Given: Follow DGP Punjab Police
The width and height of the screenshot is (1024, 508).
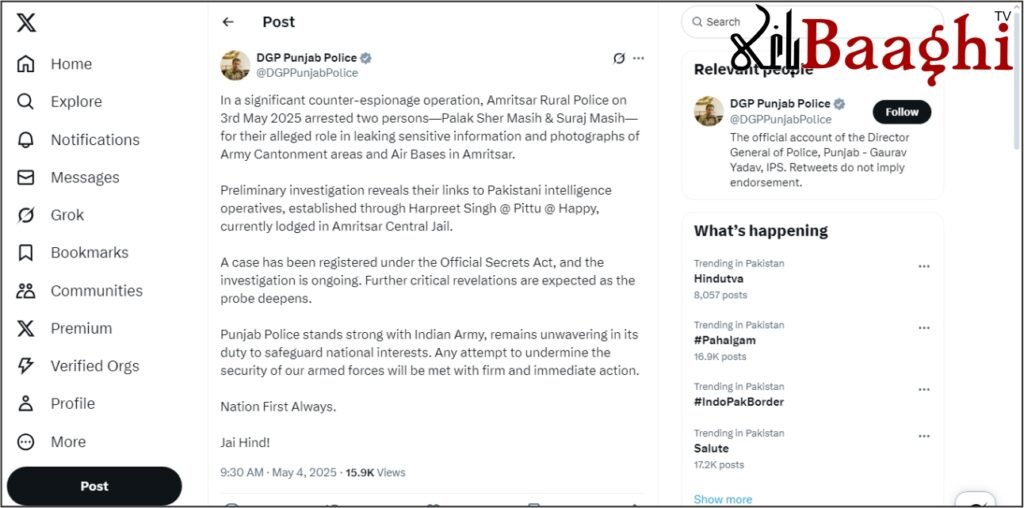Looking at the screenshot, I should point(901,112).
